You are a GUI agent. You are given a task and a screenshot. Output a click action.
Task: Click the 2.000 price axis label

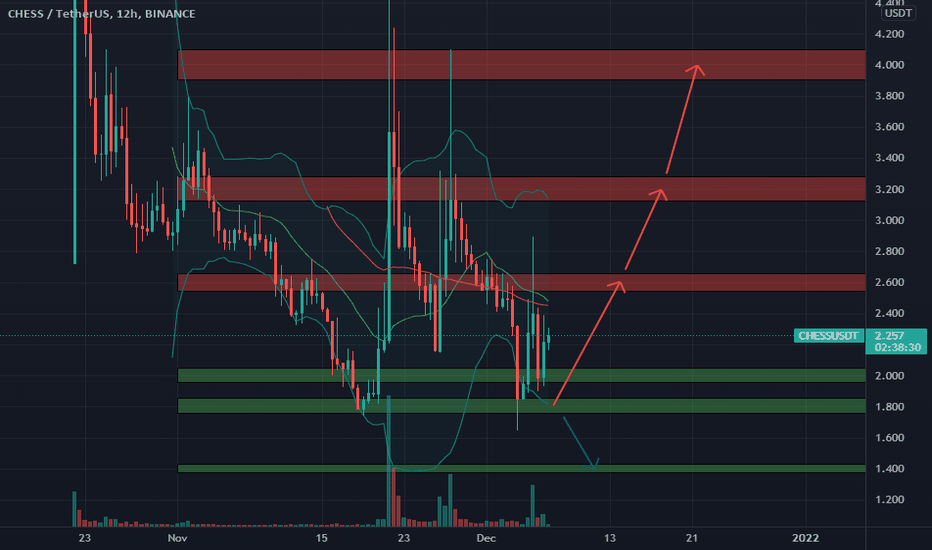click(x=889, y=376)
